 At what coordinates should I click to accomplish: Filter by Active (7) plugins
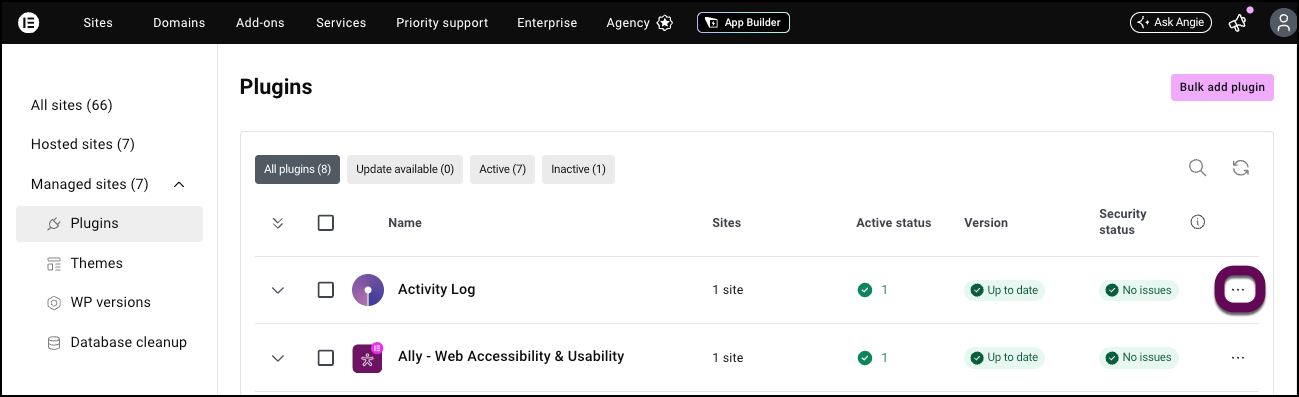(502, 169)
